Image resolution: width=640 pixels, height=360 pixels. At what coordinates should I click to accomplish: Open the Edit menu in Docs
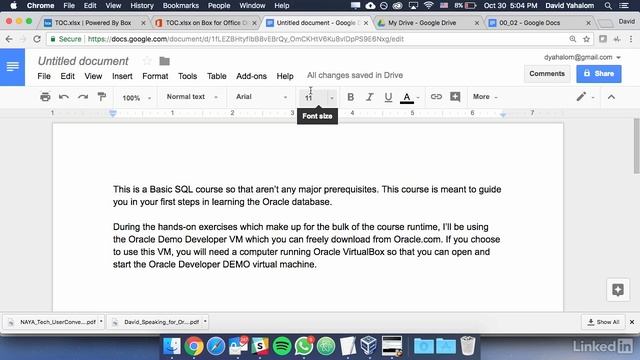[67, 76]
